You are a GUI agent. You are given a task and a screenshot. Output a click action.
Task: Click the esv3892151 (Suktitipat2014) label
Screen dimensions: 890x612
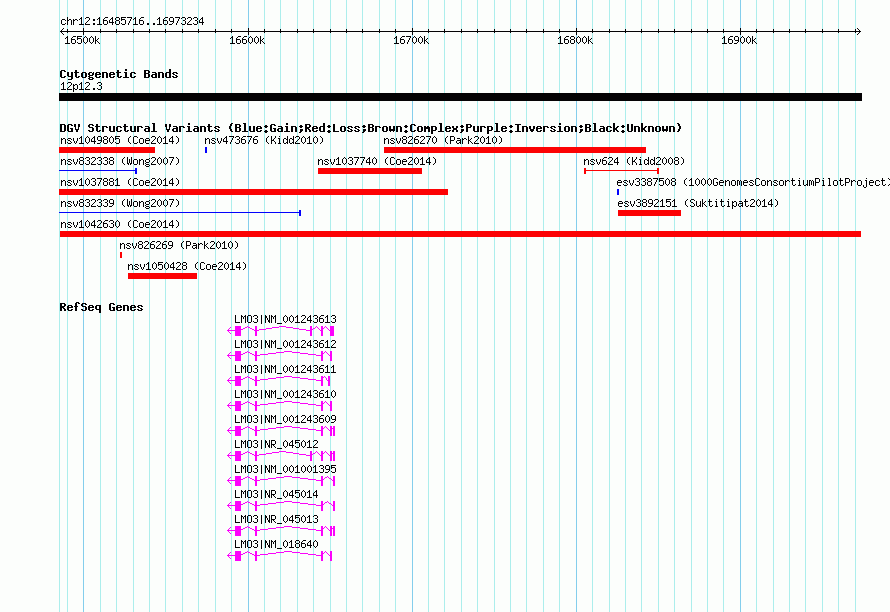click(x=698, y=203)
